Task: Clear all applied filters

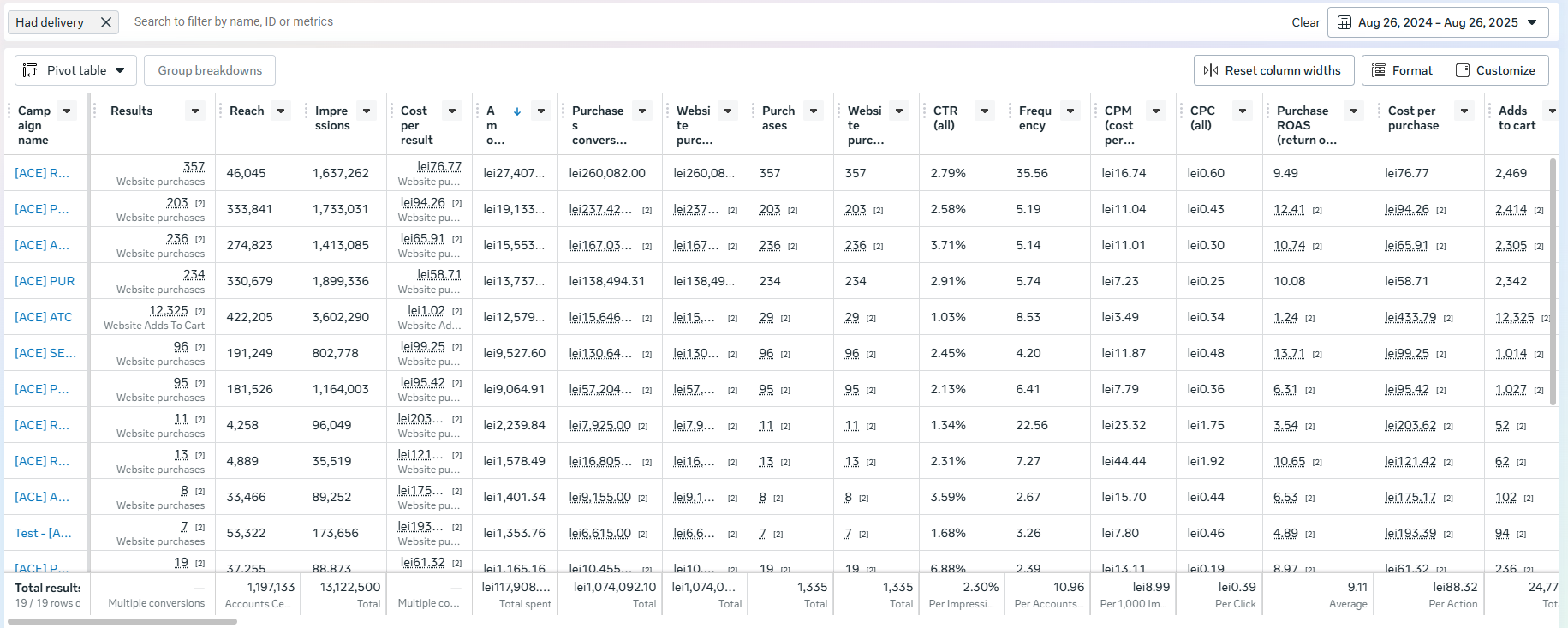Action: click(x=1305, y=22)
